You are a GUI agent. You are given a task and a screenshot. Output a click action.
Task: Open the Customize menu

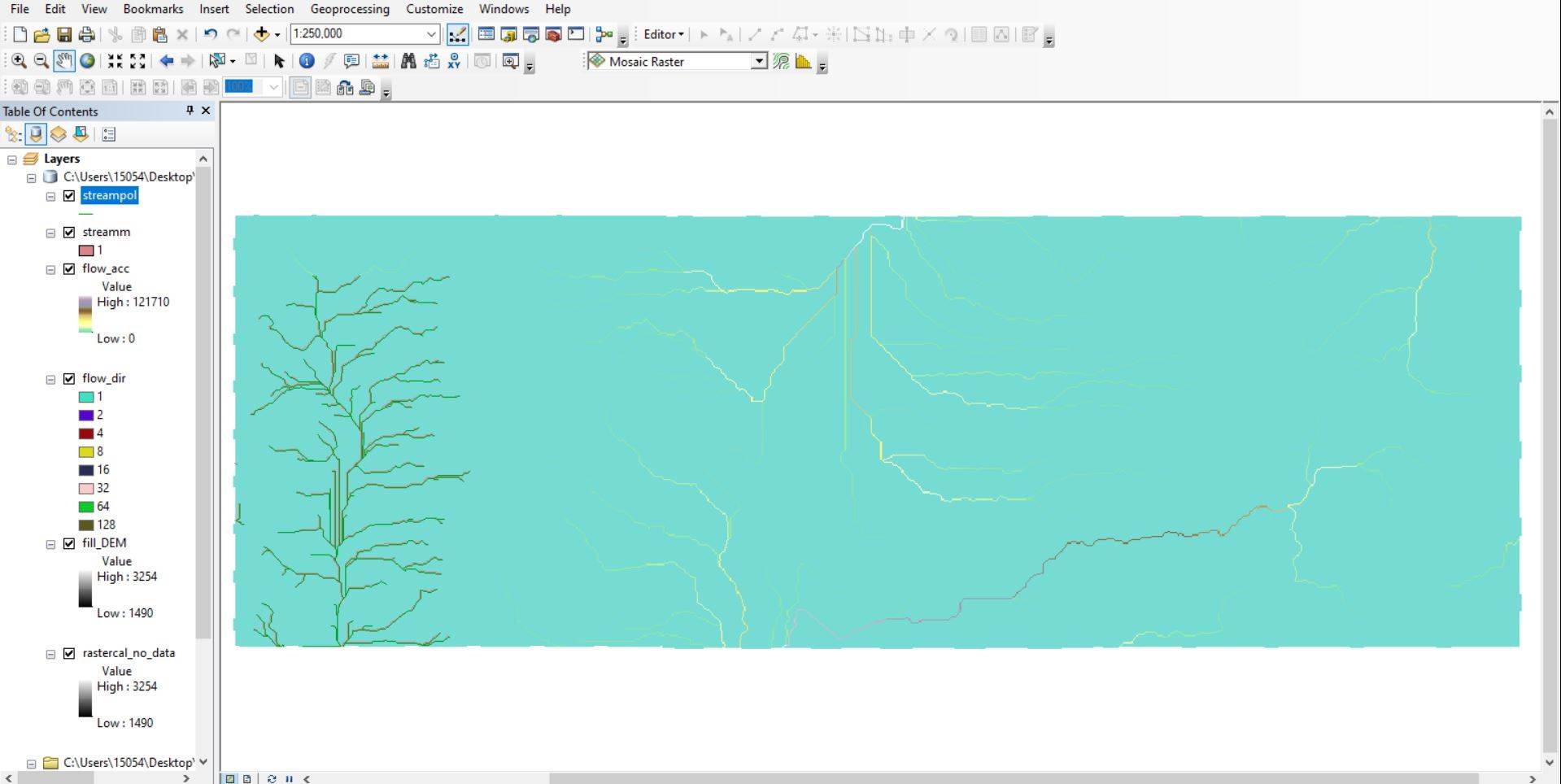click(x=434, y=9)
